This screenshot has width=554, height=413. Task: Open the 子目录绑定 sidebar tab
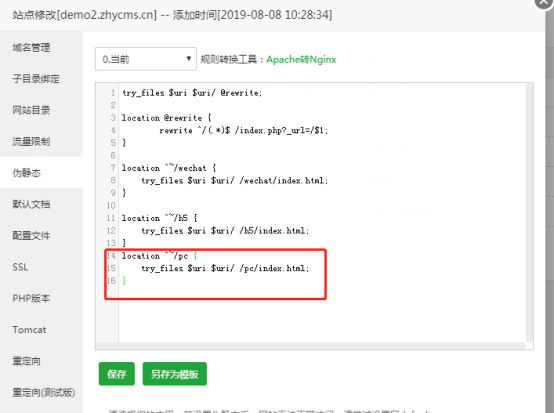pos(36,78)
